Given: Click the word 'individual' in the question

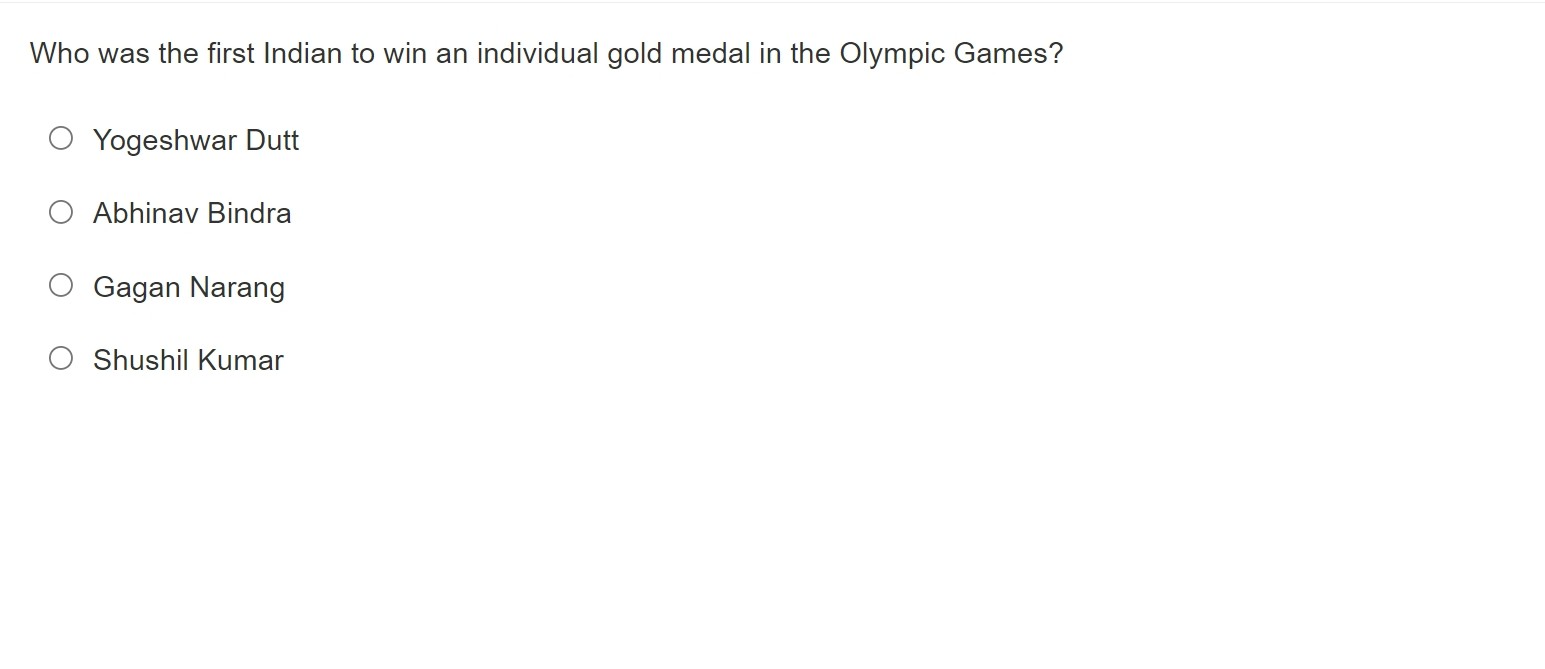Looking at the screenshot, I should [538, 53].
